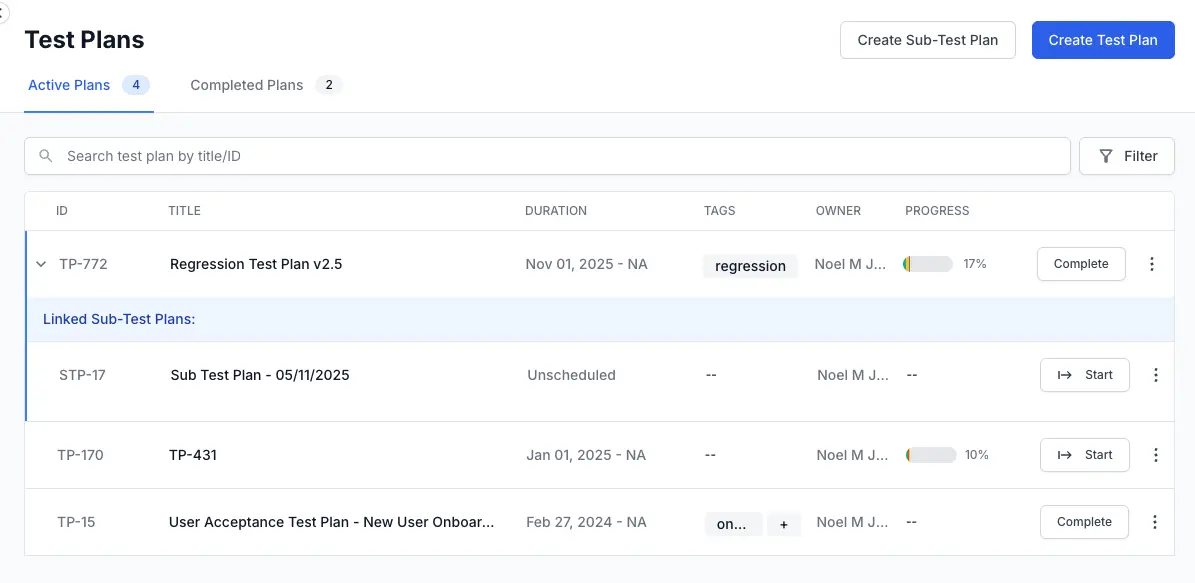The width and height of the screenshot is (1195, 583).
Task: Select the Active Plans tab
Action: 69,85
